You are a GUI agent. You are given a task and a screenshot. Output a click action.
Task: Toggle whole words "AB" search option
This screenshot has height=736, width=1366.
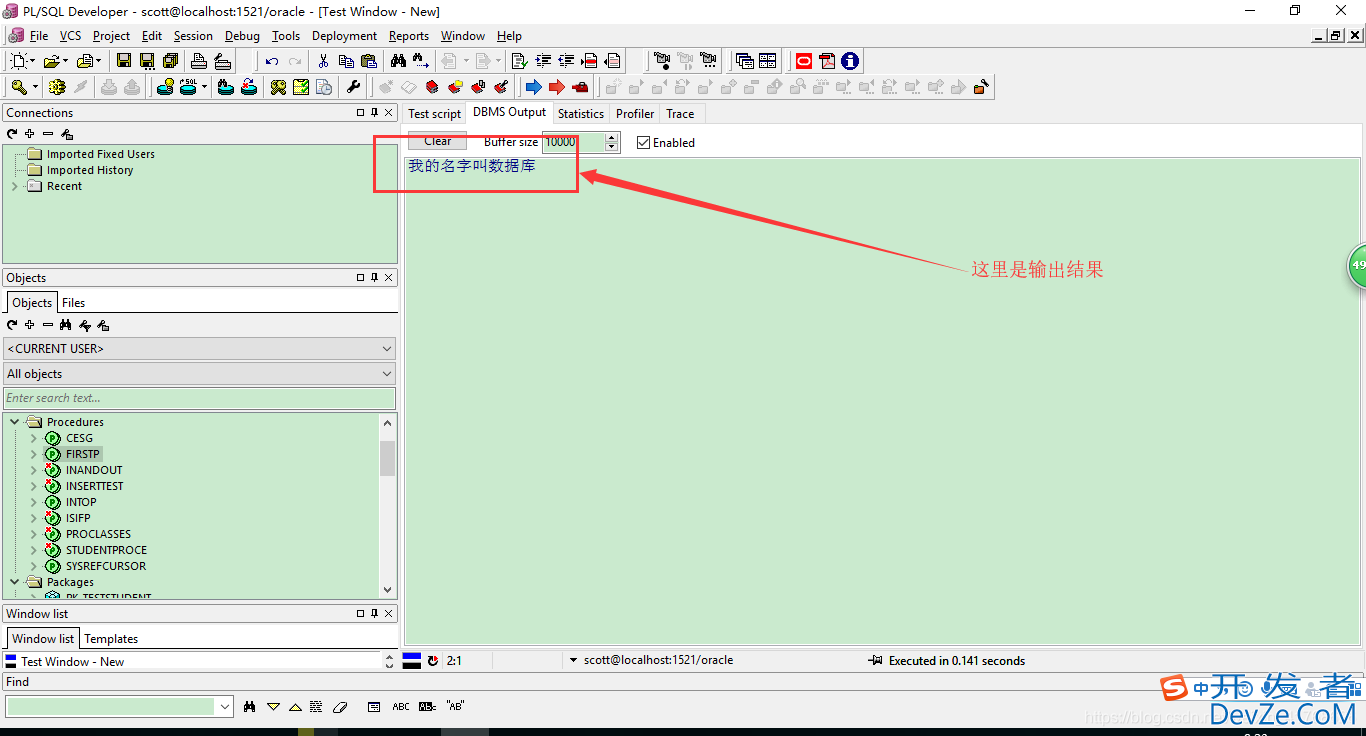(x=455, y=707)
